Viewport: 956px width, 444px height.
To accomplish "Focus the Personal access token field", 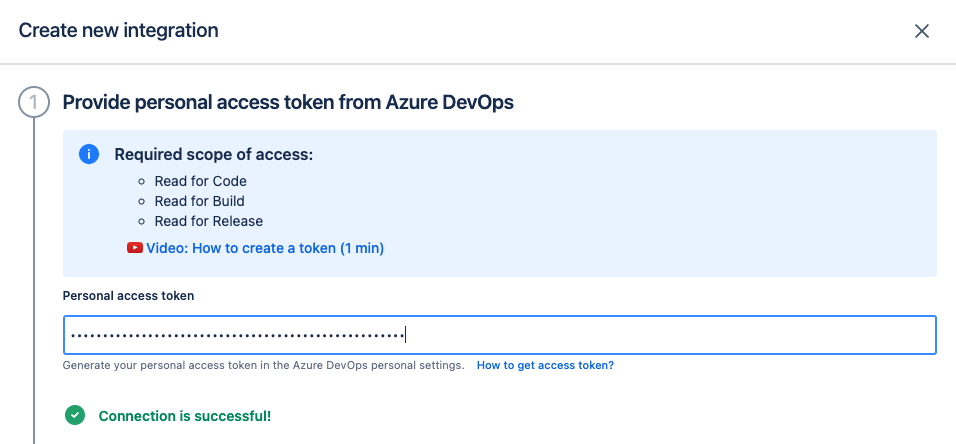I will 499,335.
